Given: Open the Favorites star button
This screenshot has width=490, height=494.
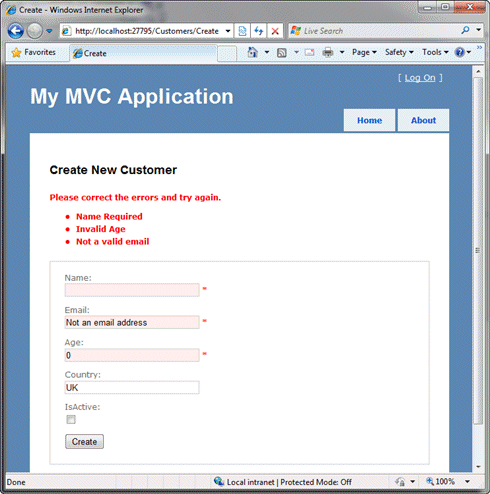Looking at the screenshot, I should (x=34, y=52).
